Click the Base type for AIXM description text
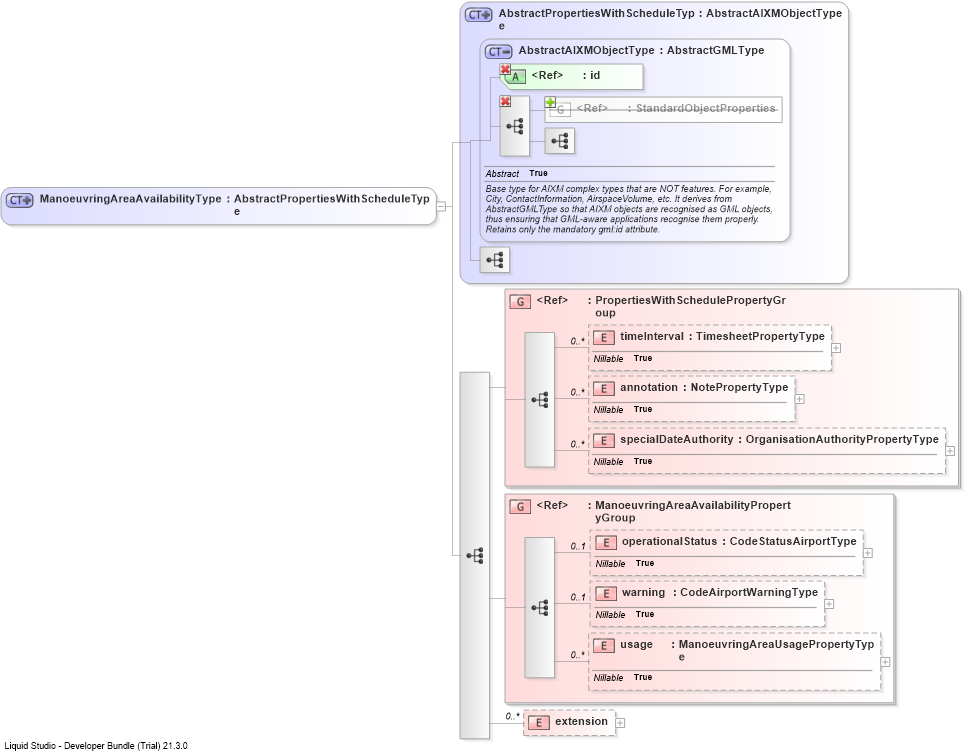This screenshot has height=751, width=965. tap(628, 209)
